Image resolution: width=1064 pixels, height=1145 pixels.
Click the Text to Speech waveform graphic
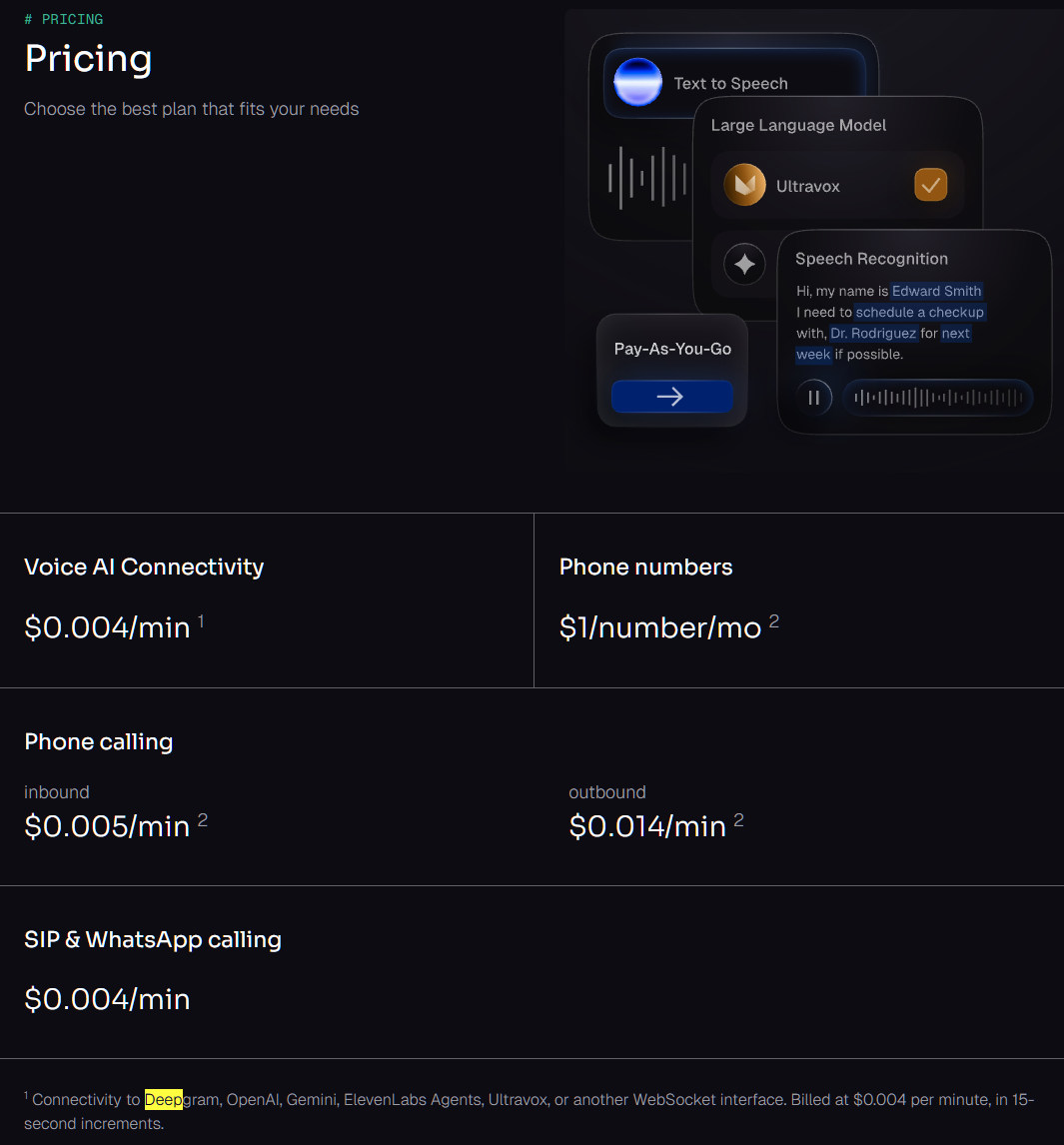(x=647, y=179)
